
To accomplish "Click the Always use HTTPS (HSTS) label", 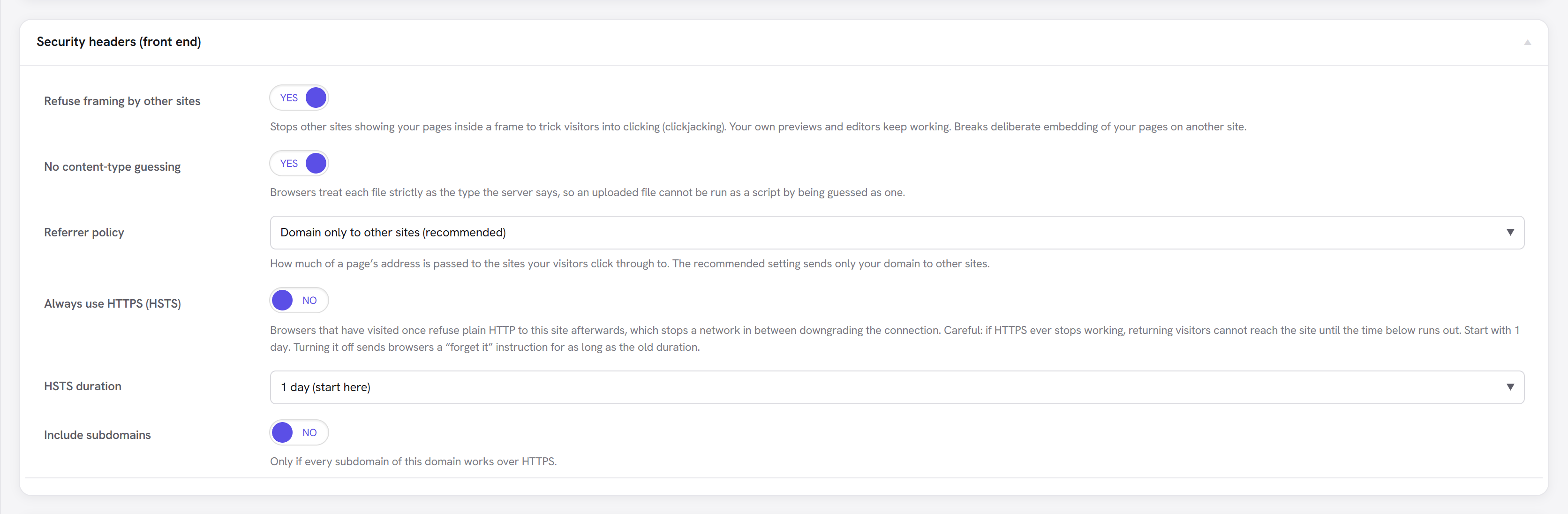I will 113,304.
